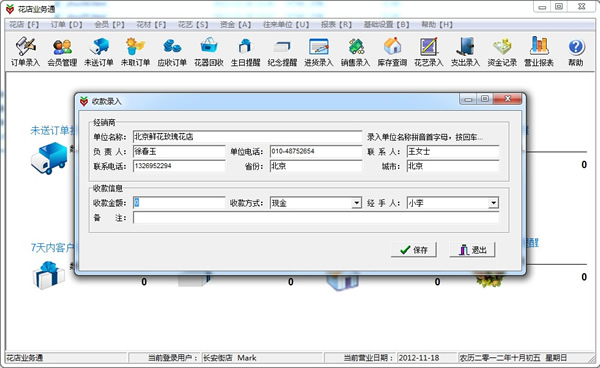The width and height of the screenshot is (600, 368).
Task: Open the 花店 [F] menu
Action: coord(24,25)
